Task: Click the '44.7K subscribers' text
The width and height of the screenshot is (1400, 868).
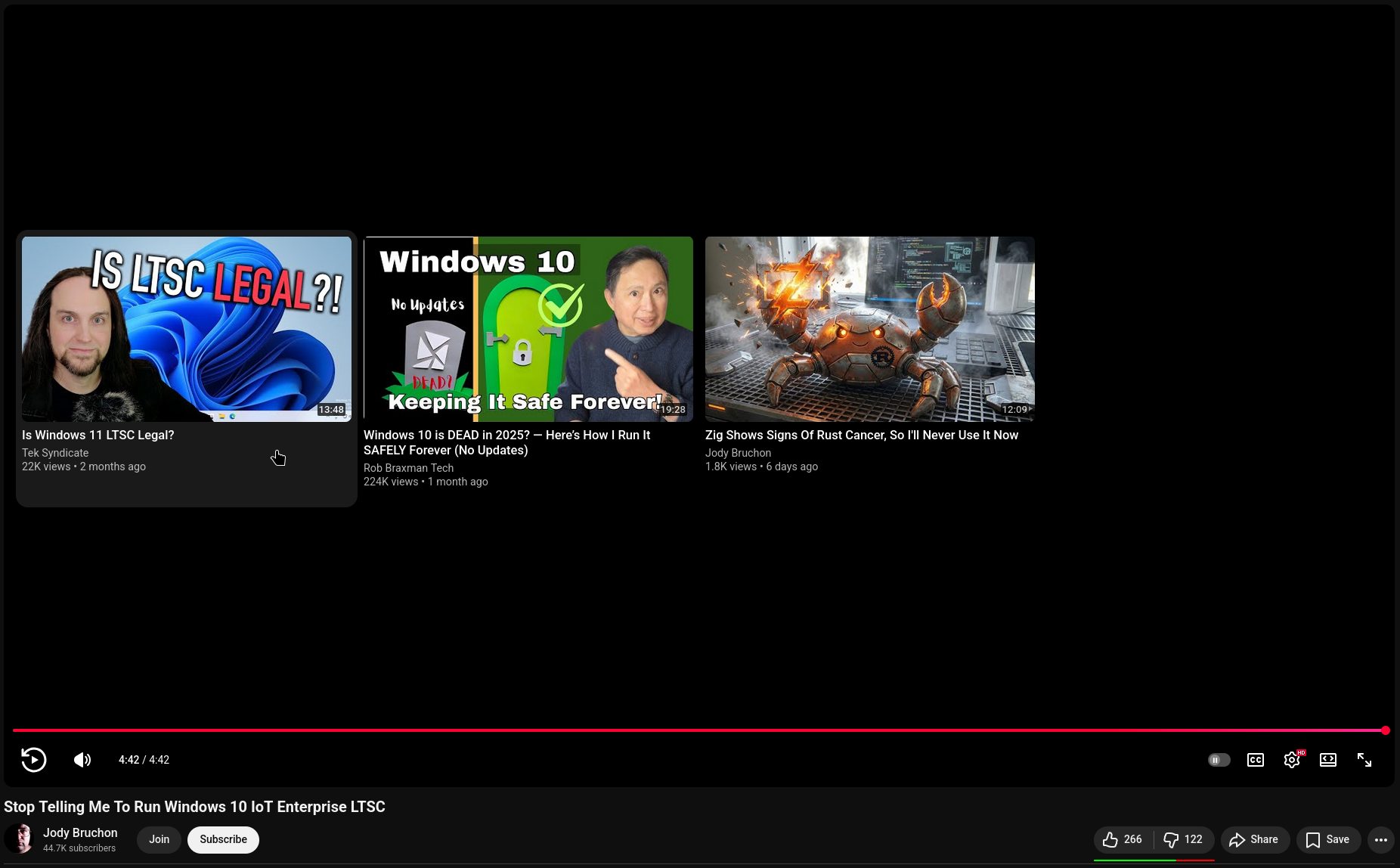Action: click(79, 848)
